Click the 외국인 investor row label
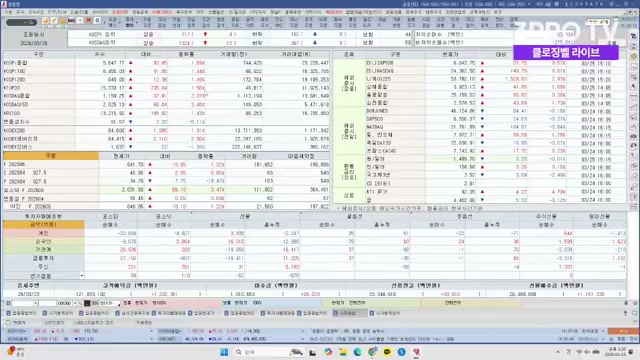Screen dimensions: 640x360 point(43,241)
